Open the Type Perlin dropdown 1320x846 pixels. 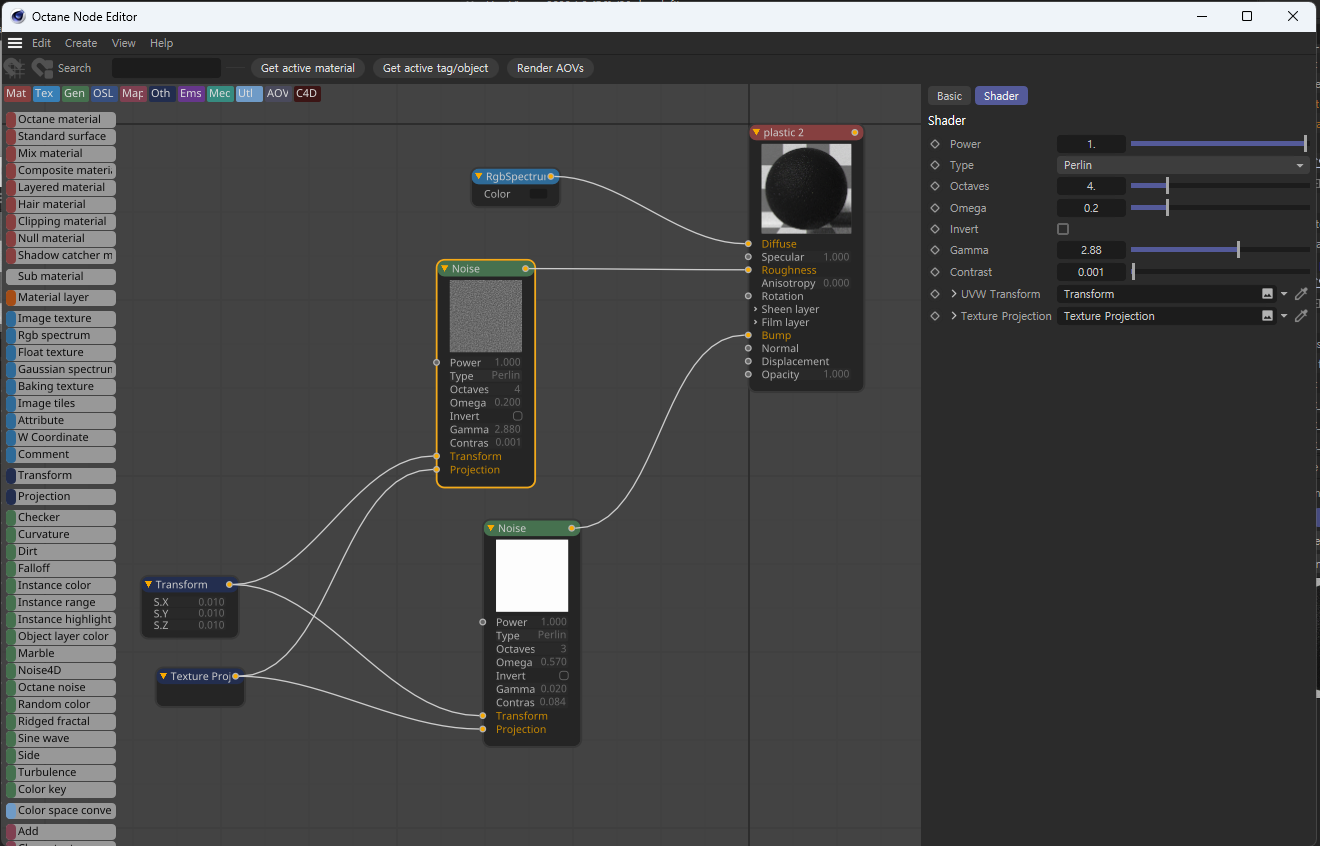[x=1183, y=165]
